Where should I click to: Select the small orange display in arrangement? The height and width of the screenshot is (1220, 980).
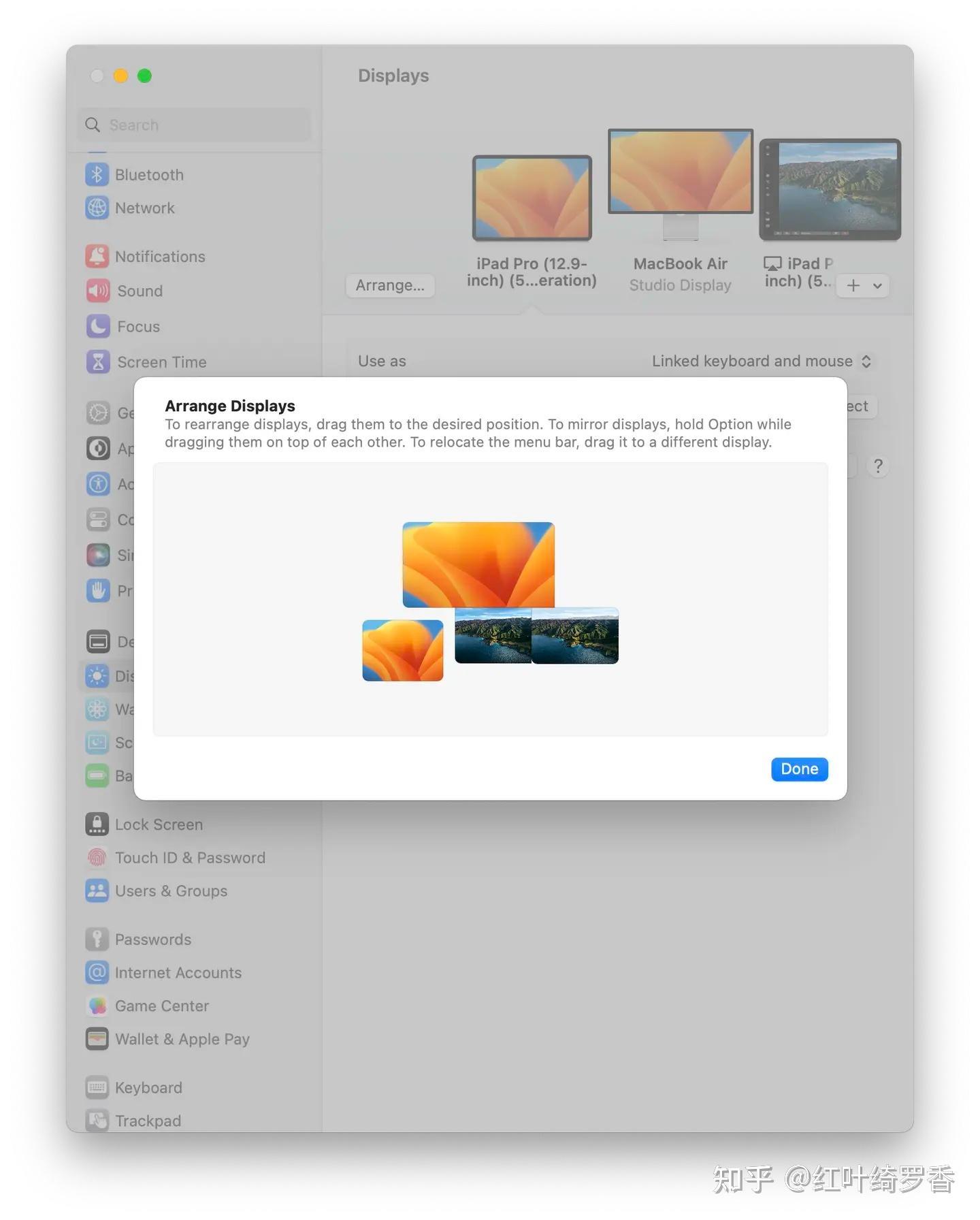pos(403,650)
